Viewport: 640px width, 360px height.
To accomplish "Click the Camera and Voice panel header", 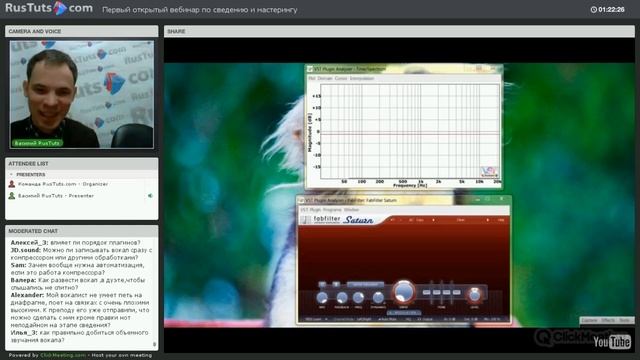I will pos(82,31).
